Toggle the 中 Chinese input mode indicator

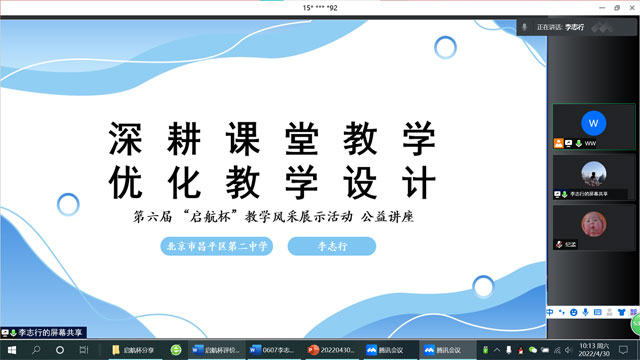click(550, 312)
